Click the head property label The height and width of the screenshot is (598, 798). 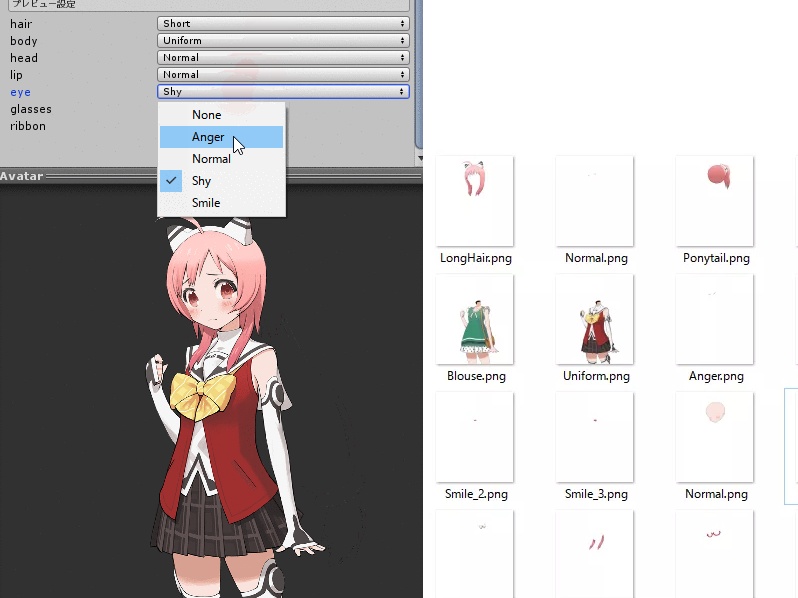[23, 58]
